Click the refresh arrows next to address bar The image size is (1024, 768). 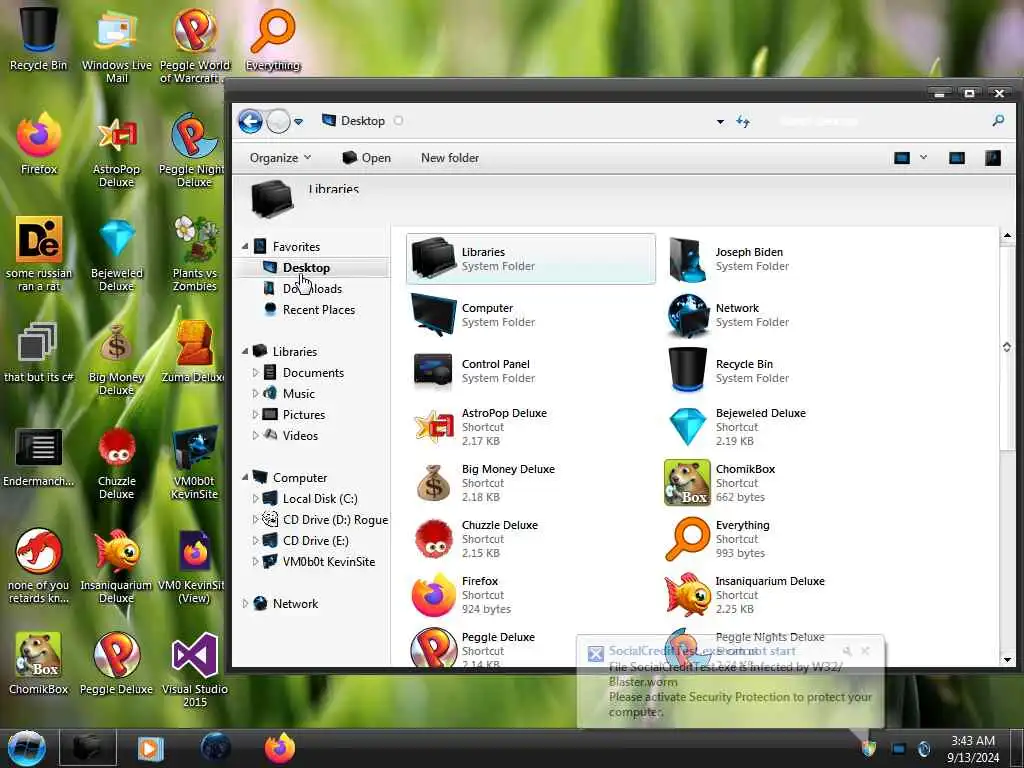click(743, 121)
